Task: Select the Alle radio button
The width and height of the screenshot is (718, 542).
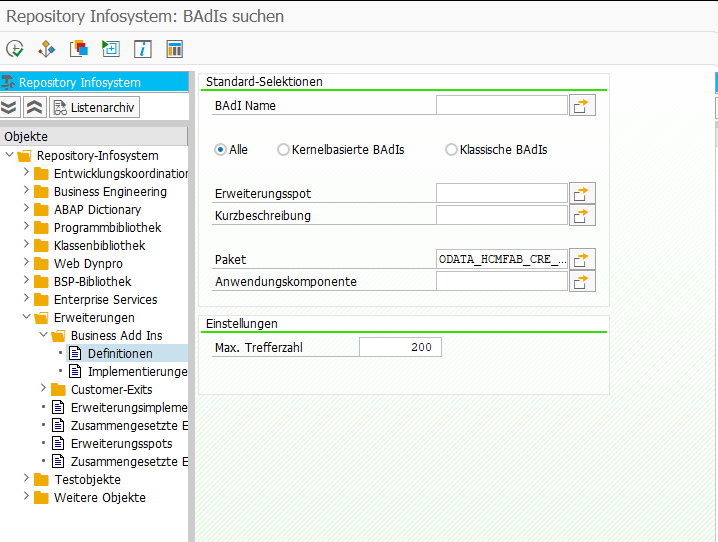Action: 221,149
